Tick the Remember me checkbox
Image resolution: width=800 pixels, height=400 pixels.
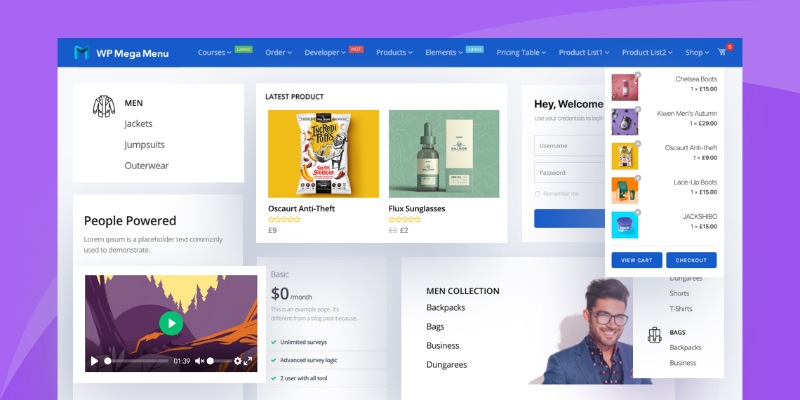click(538, 193)
